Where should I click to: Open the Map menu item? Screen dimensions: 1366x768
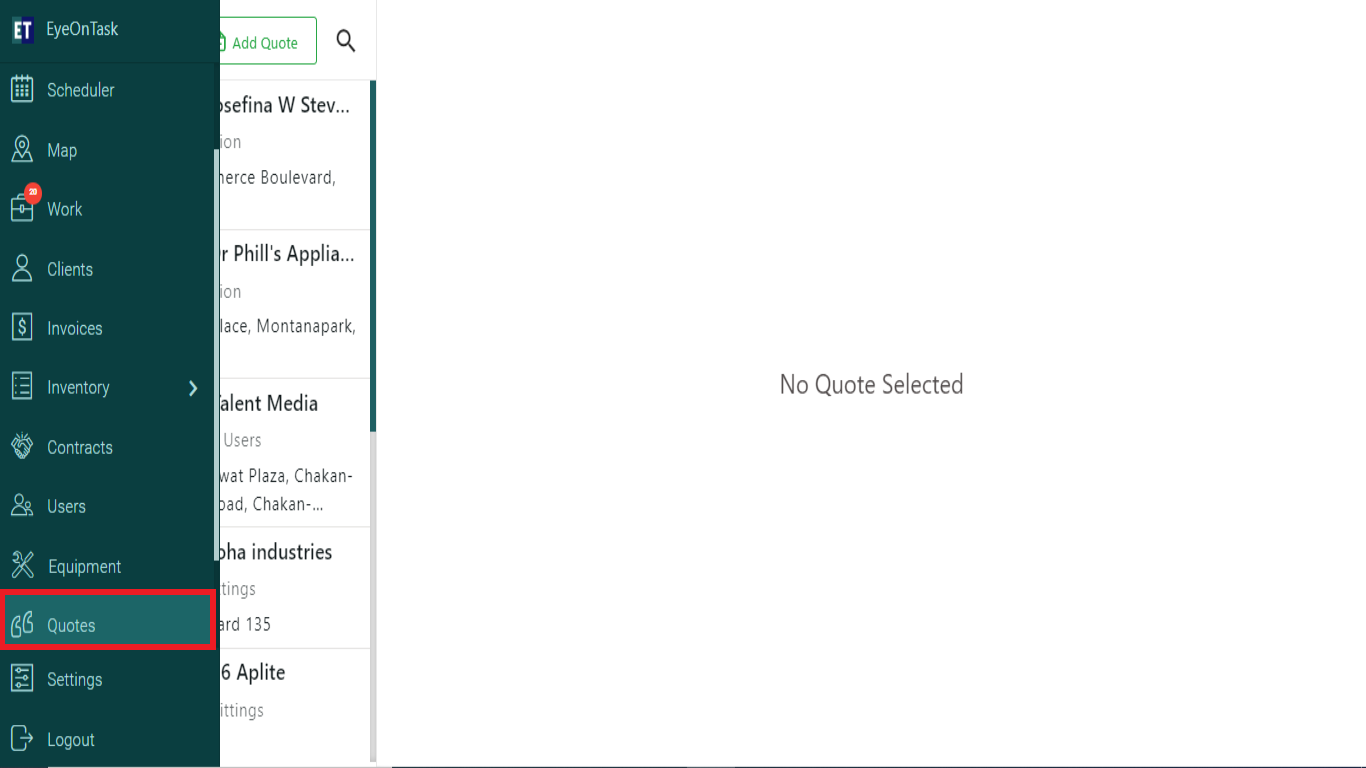pos(109,150)
